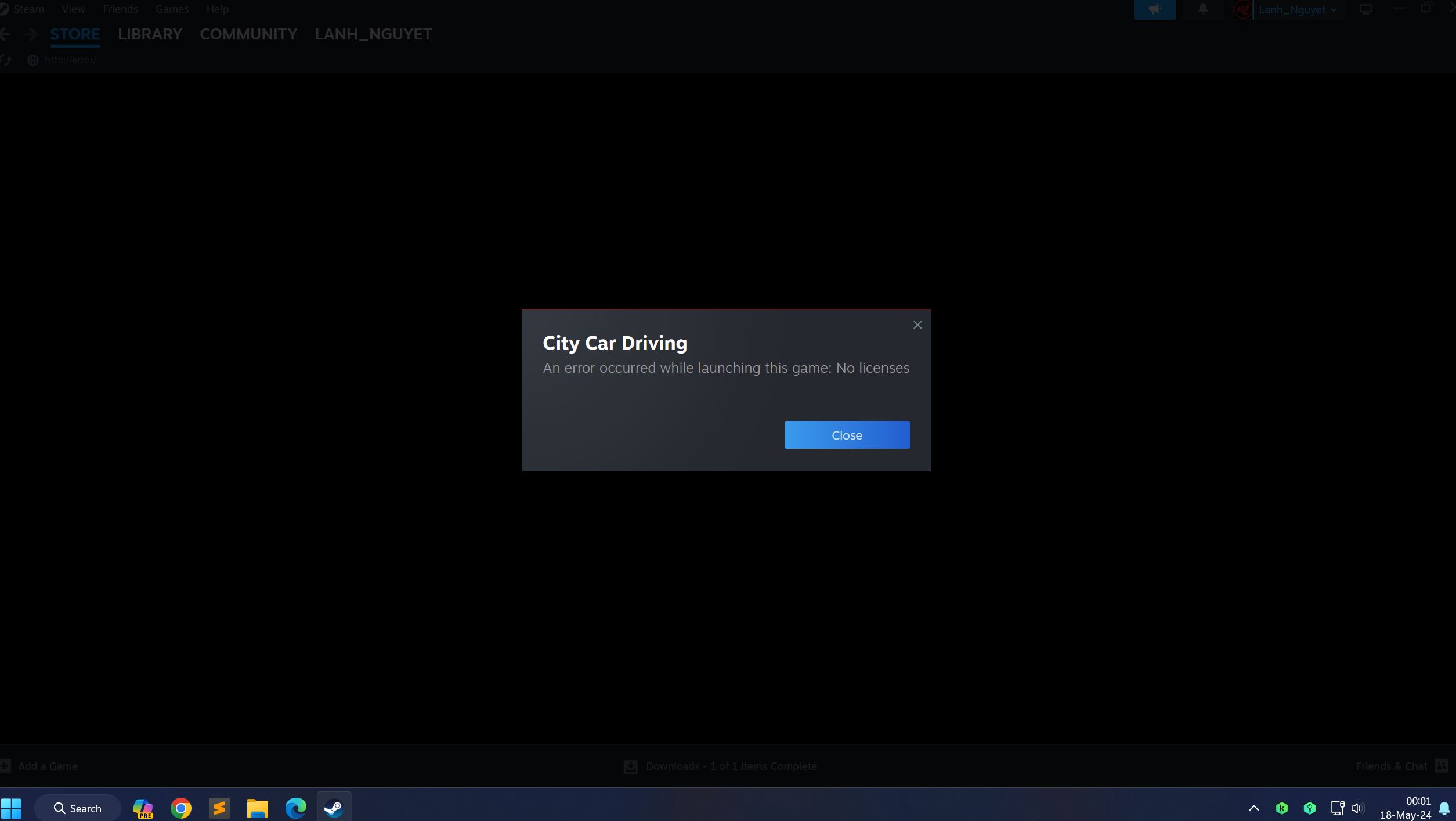This screenshot has height=821, width=1456.
Task: Expand the hidden system tray icons chevron
Action: click(x=1253, y=808)
